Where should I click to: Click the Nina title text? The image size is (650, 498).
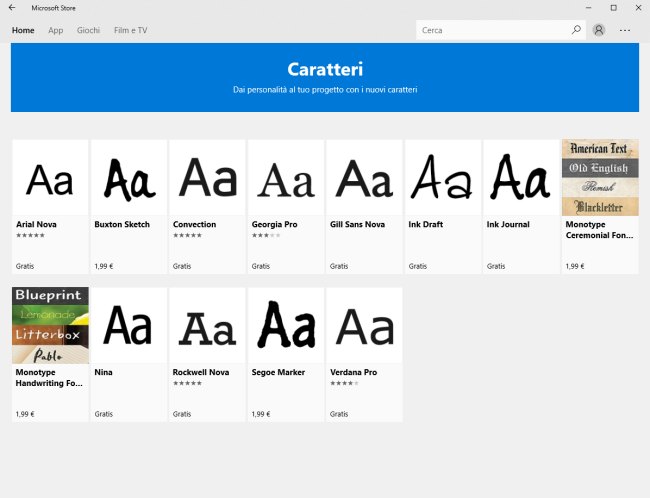(x=103, y=372)
